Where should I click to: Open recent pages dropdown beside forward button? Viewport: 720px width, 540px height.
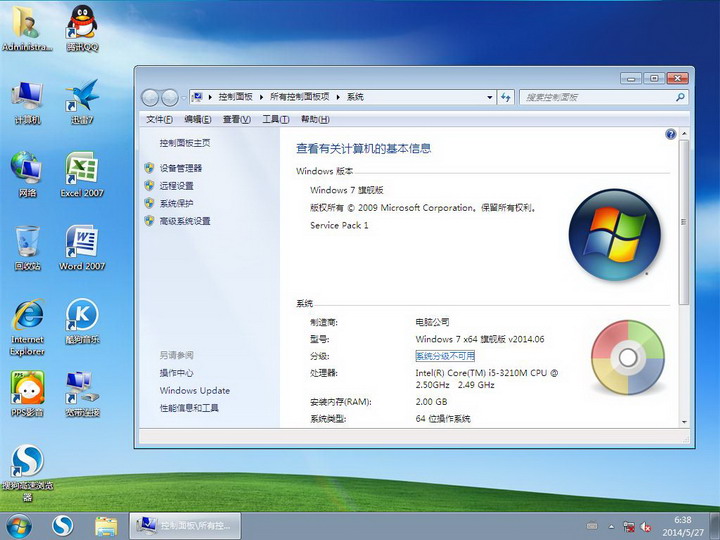tap(184, 98)
